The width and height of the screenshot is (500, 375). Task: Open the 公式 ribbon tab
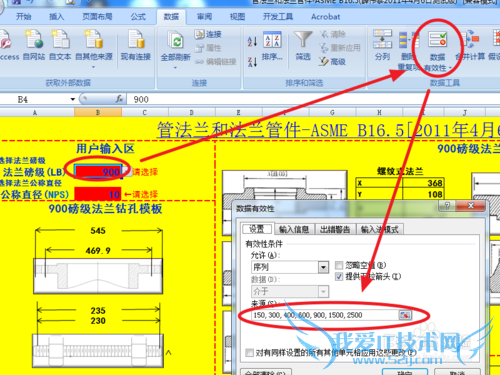click(138, 17)
